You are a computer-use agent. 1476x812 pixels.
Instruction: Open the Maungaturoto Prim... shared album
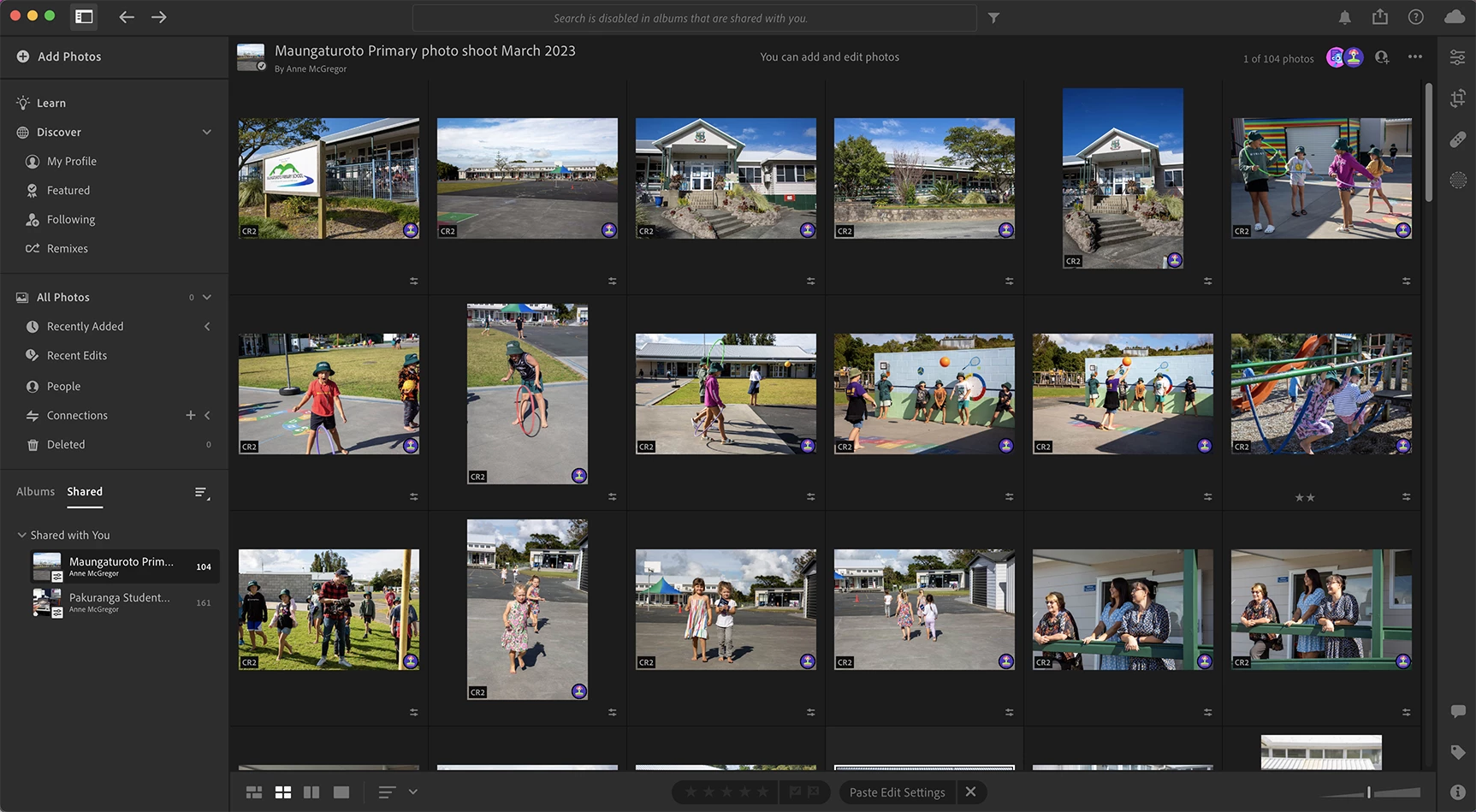point(123,566)
